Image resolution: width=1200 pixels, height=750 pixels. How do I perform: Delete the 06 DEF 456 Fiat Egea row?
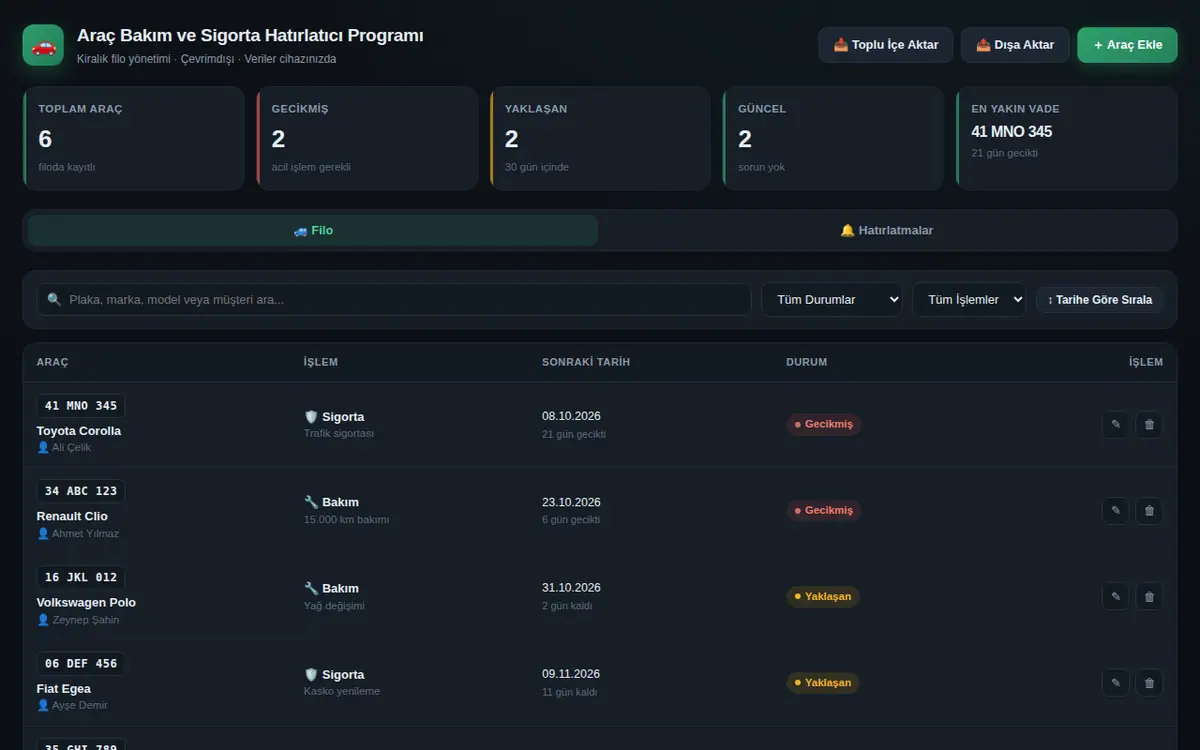1149,682
